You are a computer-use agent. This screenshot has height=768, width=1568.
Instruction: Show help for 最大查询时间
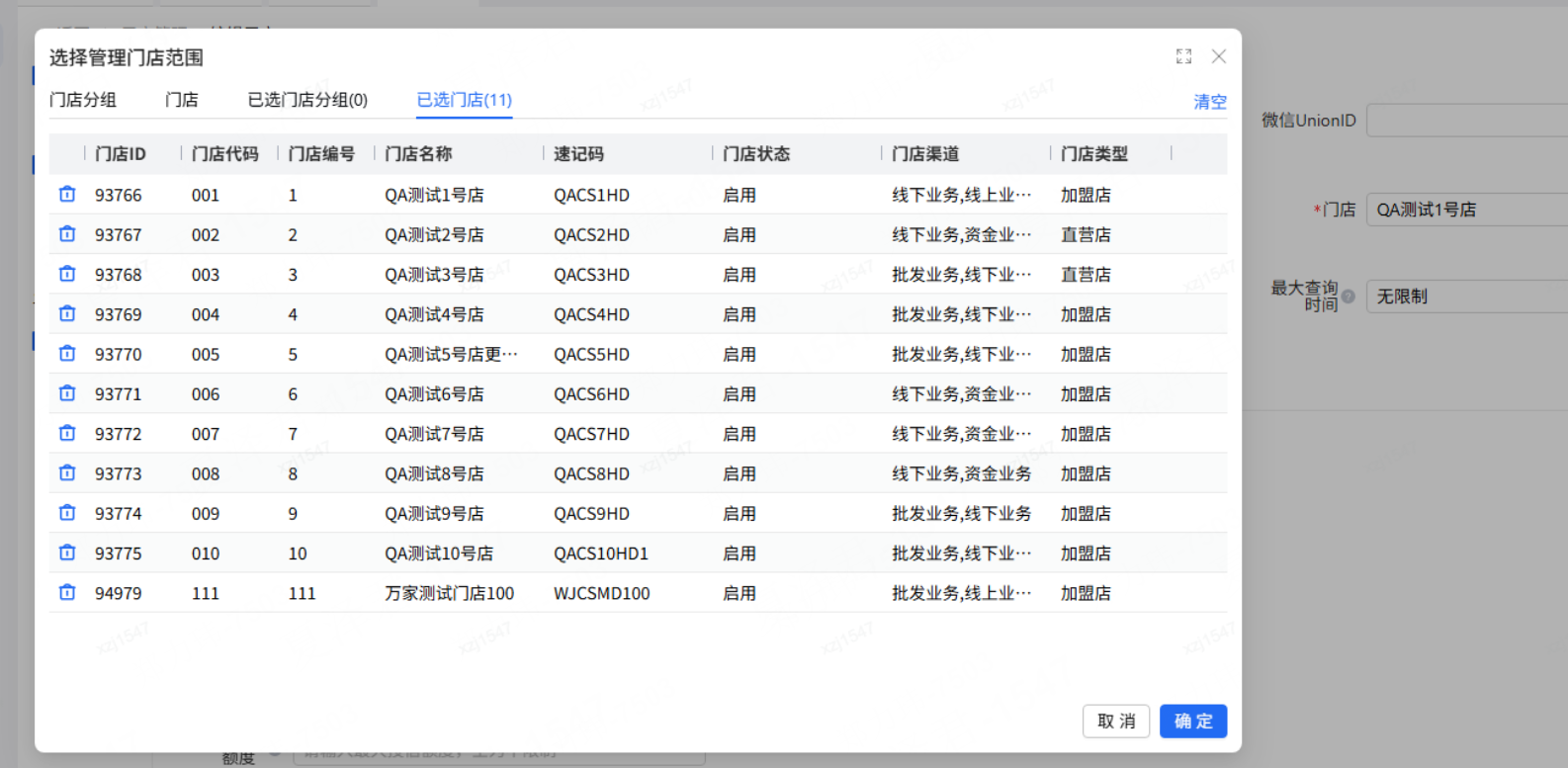pyautogui.click(x=1348, y=297)
